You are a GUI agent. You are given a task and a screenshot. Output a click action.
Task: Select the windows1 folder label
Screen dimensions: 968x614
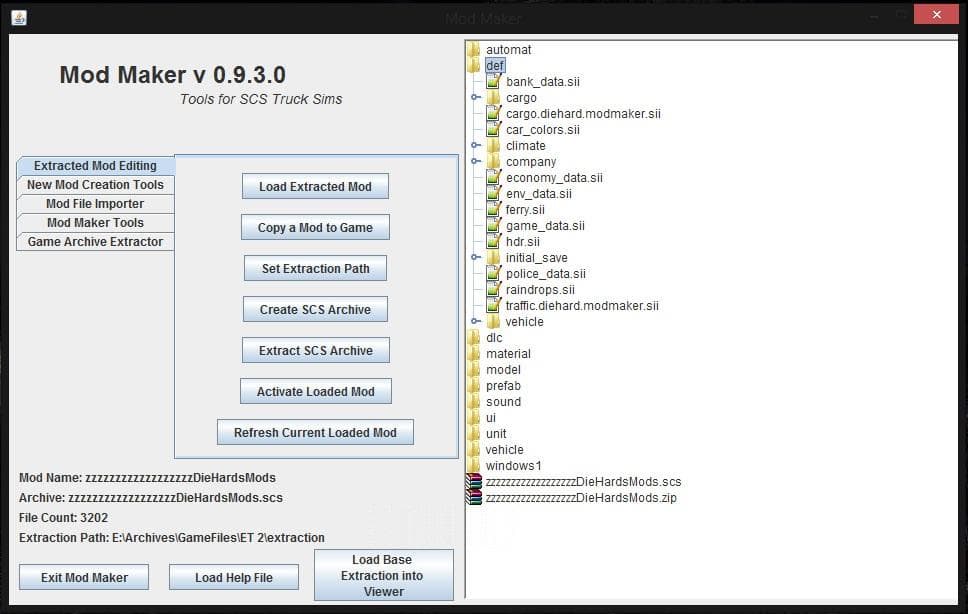coord(514,466)
